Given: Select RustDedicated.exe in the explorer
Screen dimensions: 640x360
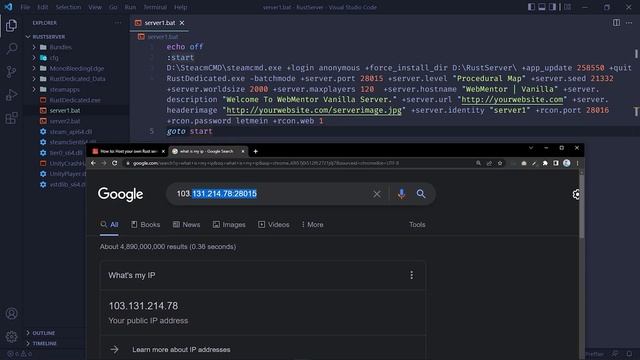Looking at the screenshot, I should (75, 100).
